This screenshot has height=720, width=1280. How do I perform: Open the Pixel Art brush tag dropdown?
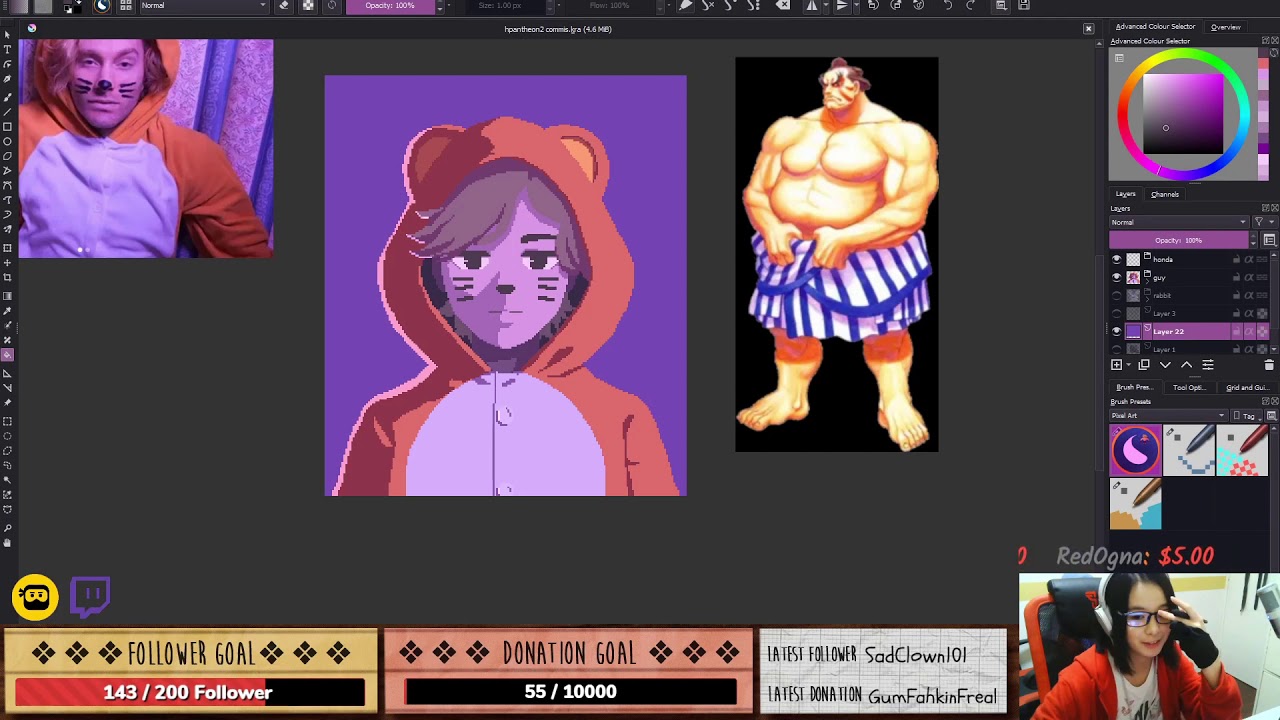point(1168,416)
